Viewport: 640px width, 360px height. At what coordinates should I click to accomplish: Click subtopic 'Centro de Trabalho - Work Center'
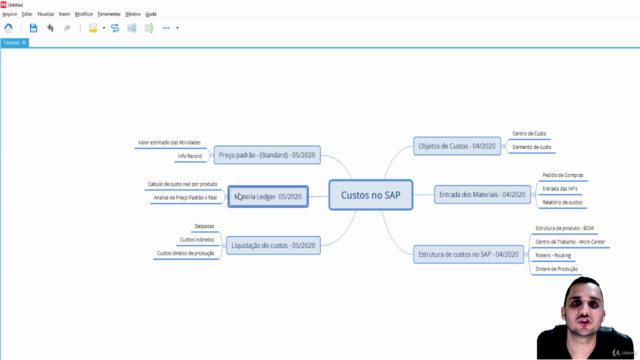click(570, 242)
